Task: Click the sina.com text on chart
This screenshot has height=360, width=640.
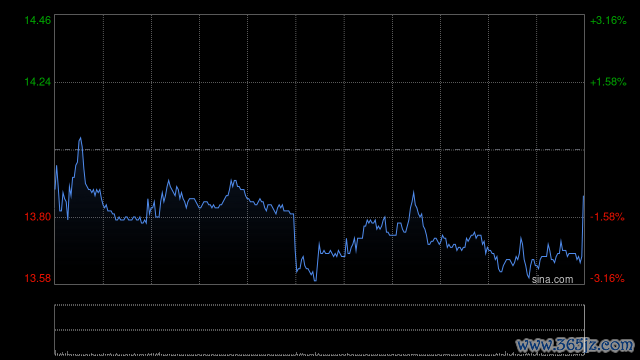Action: (552, 279)
